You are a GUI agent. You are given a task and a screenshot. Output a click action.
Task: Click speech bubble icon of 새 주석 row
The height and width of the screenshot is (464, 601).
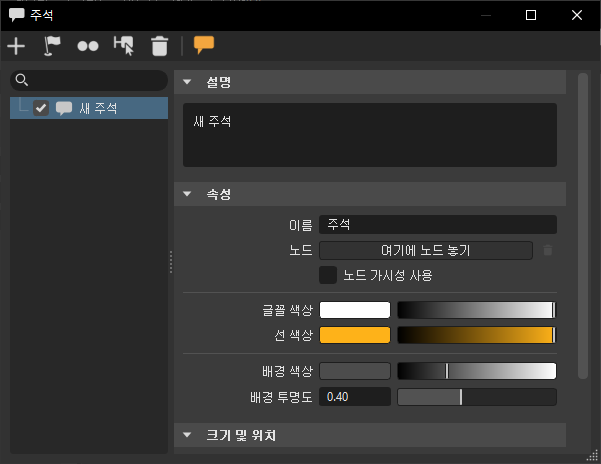pyautogui.click(x=64, y=108)
